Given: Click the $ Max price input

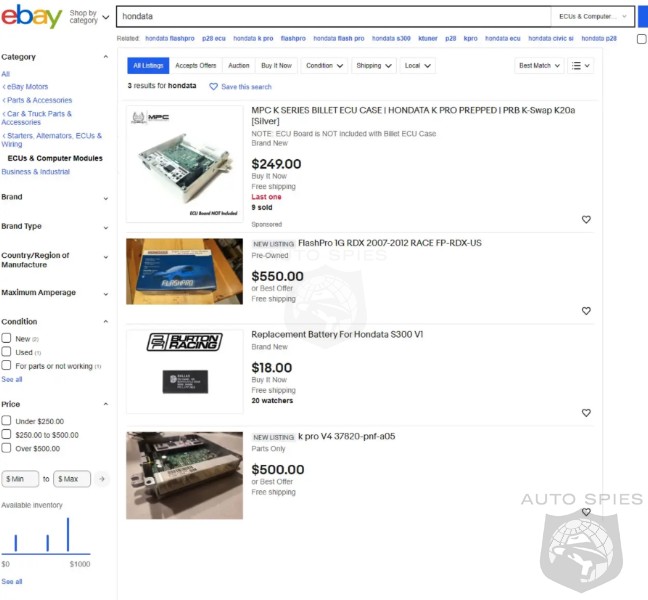Looking at the screenshot, I should tap(72, 479).
